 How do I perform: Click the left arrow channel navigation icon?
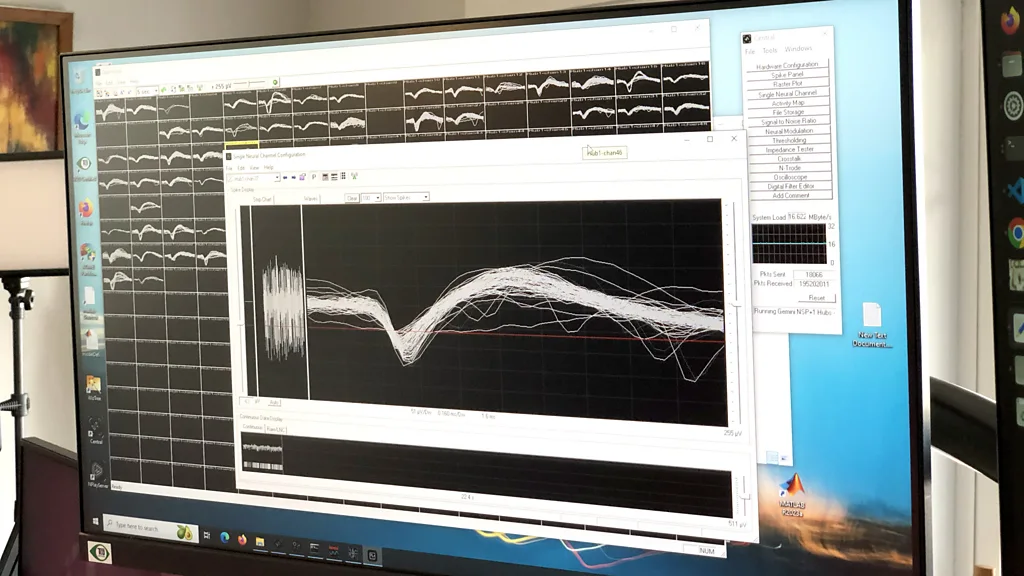[284, 177]
